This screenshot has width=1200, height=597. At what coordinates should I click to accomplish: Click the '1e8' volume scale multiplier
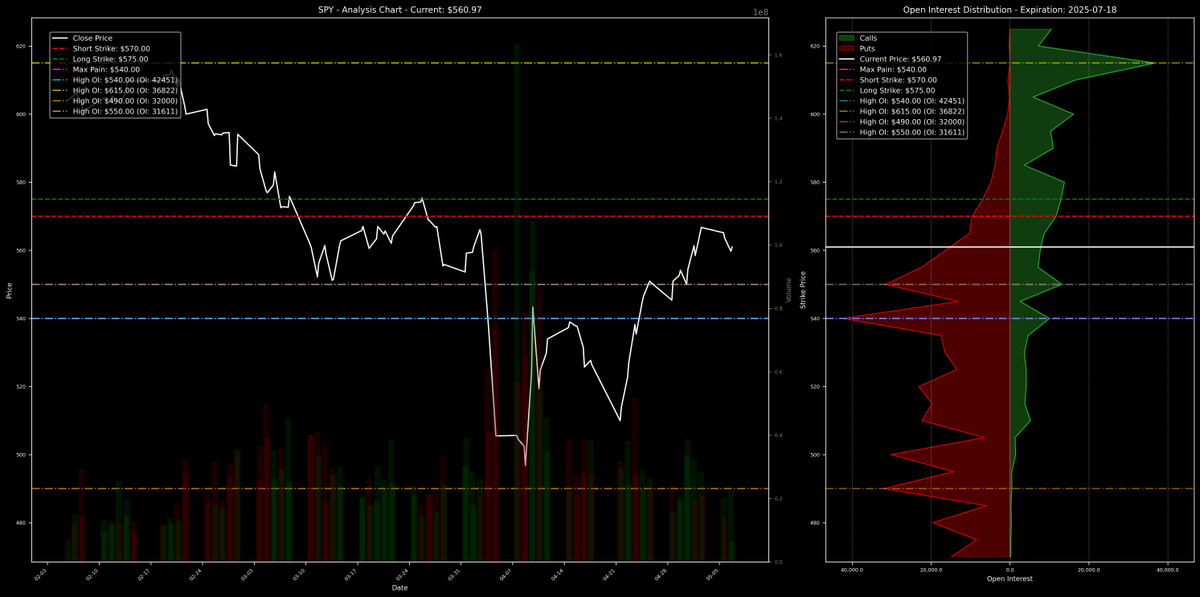click(x=760, y=12)
